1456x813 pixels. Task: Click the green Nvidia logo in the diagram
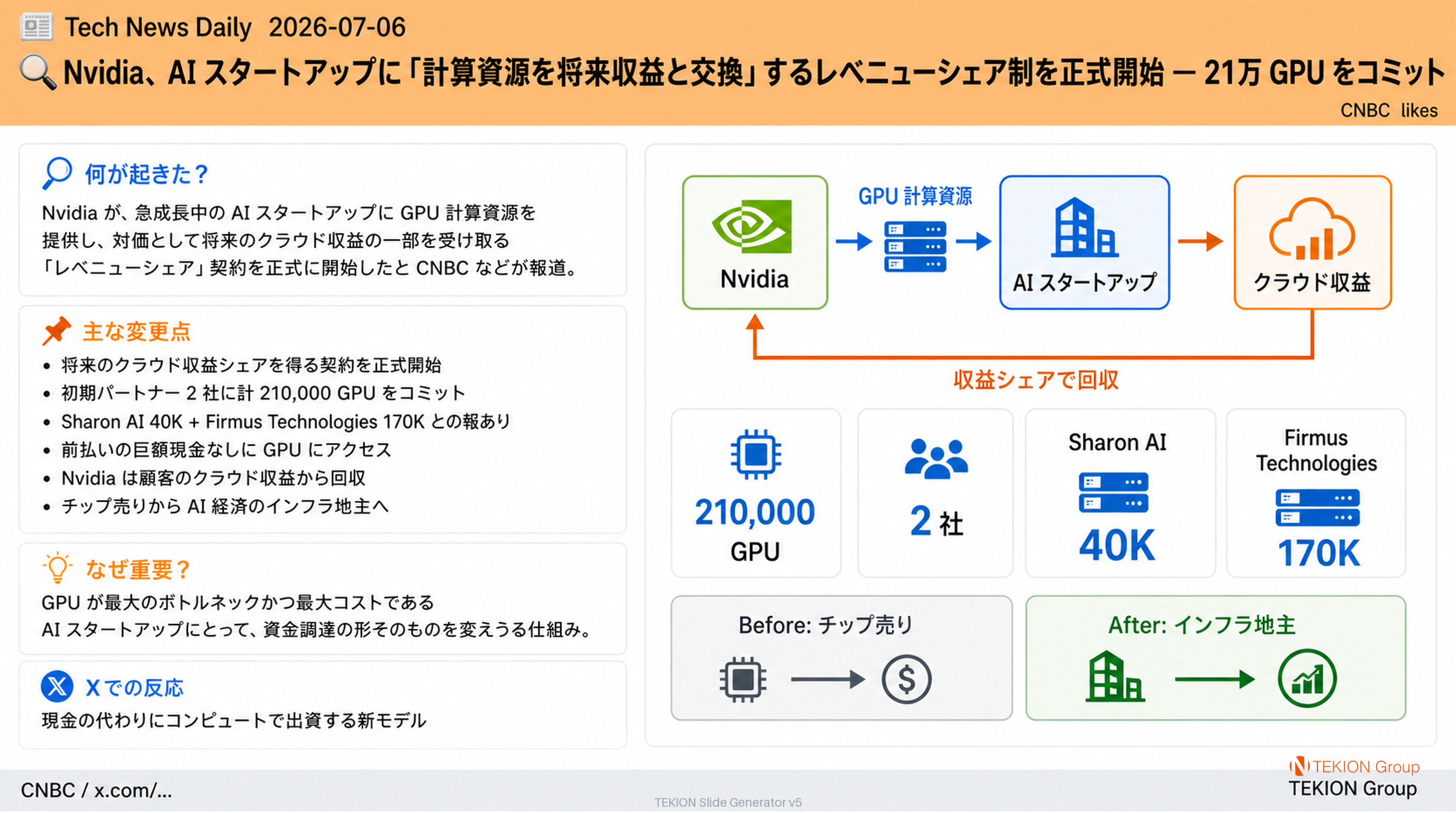752,226
